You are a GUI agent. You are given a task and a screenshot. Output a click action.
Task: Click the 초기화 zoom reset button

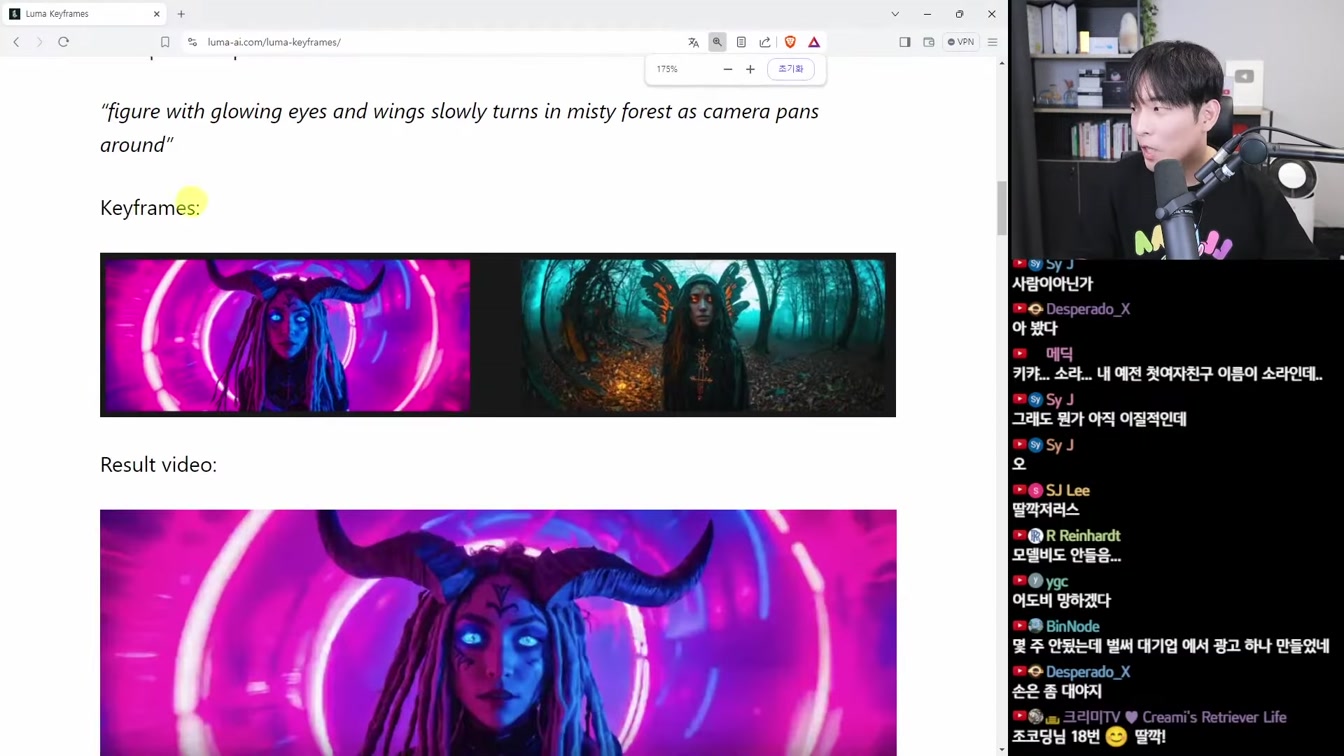(x=791, y=69)
